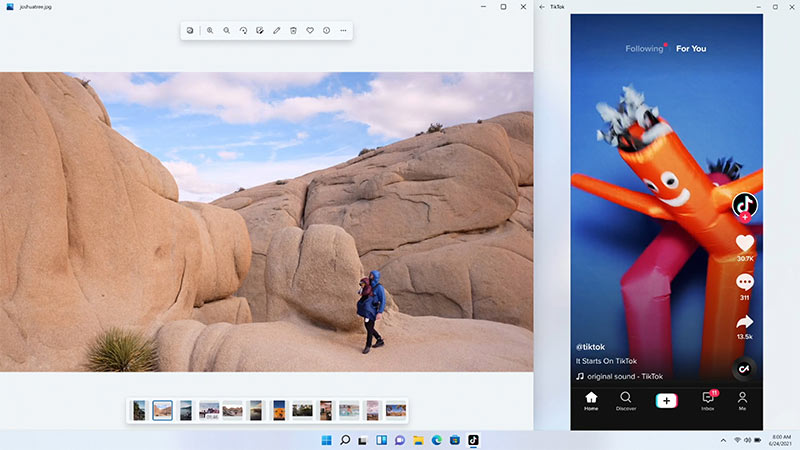Follow the TikTok profile avatar with the plus badge
Viewport: 800px width, 450px height.
745,207
